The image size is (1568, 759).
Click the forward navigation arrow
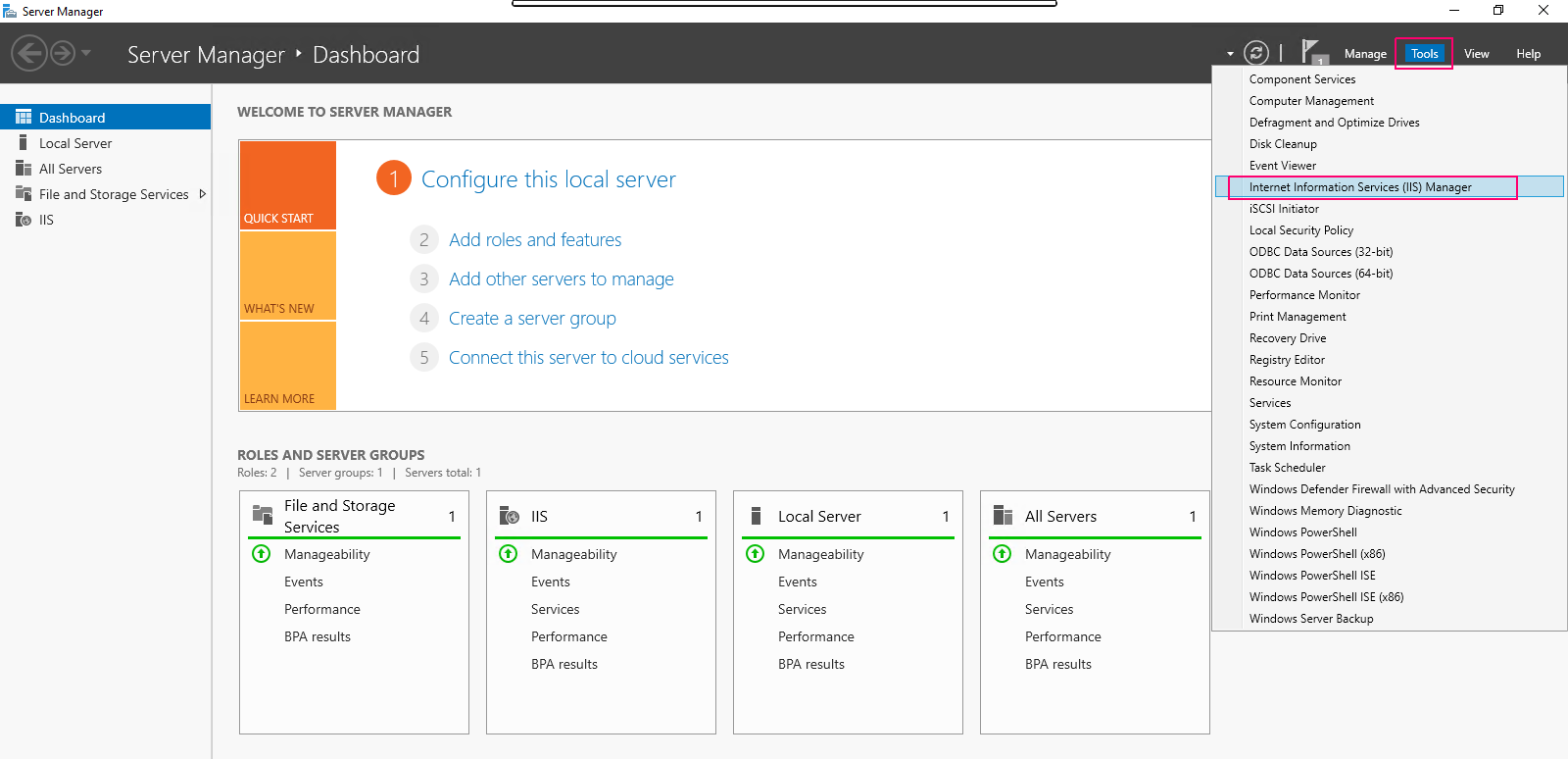pos(63,53)
